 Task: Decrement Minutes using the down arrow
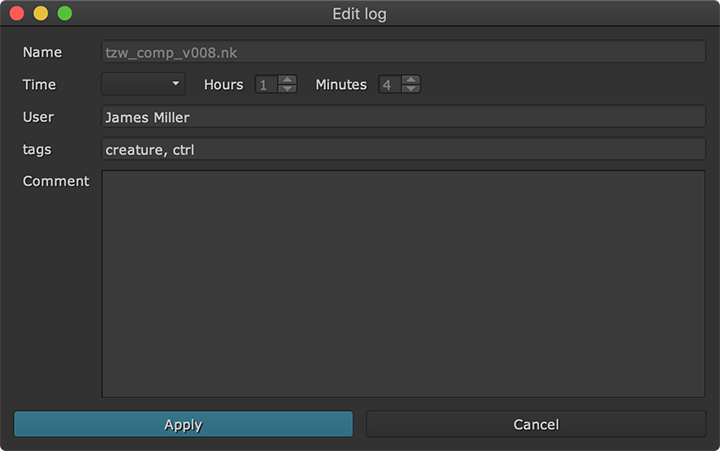click(x=411, y=90)
